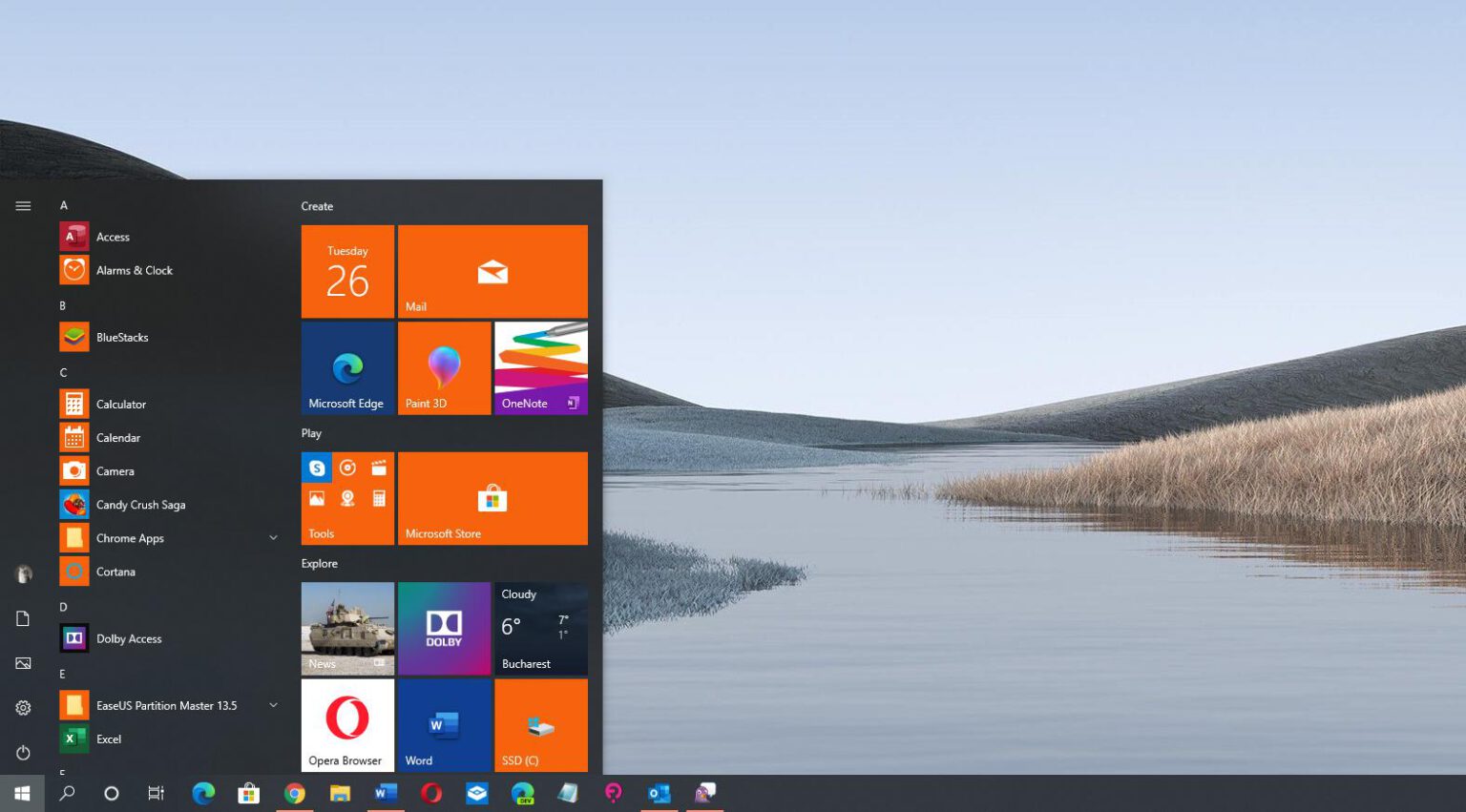Click the Microsoft Edge tile
This screenshot has height=812, width=1466.
point(347,367)
